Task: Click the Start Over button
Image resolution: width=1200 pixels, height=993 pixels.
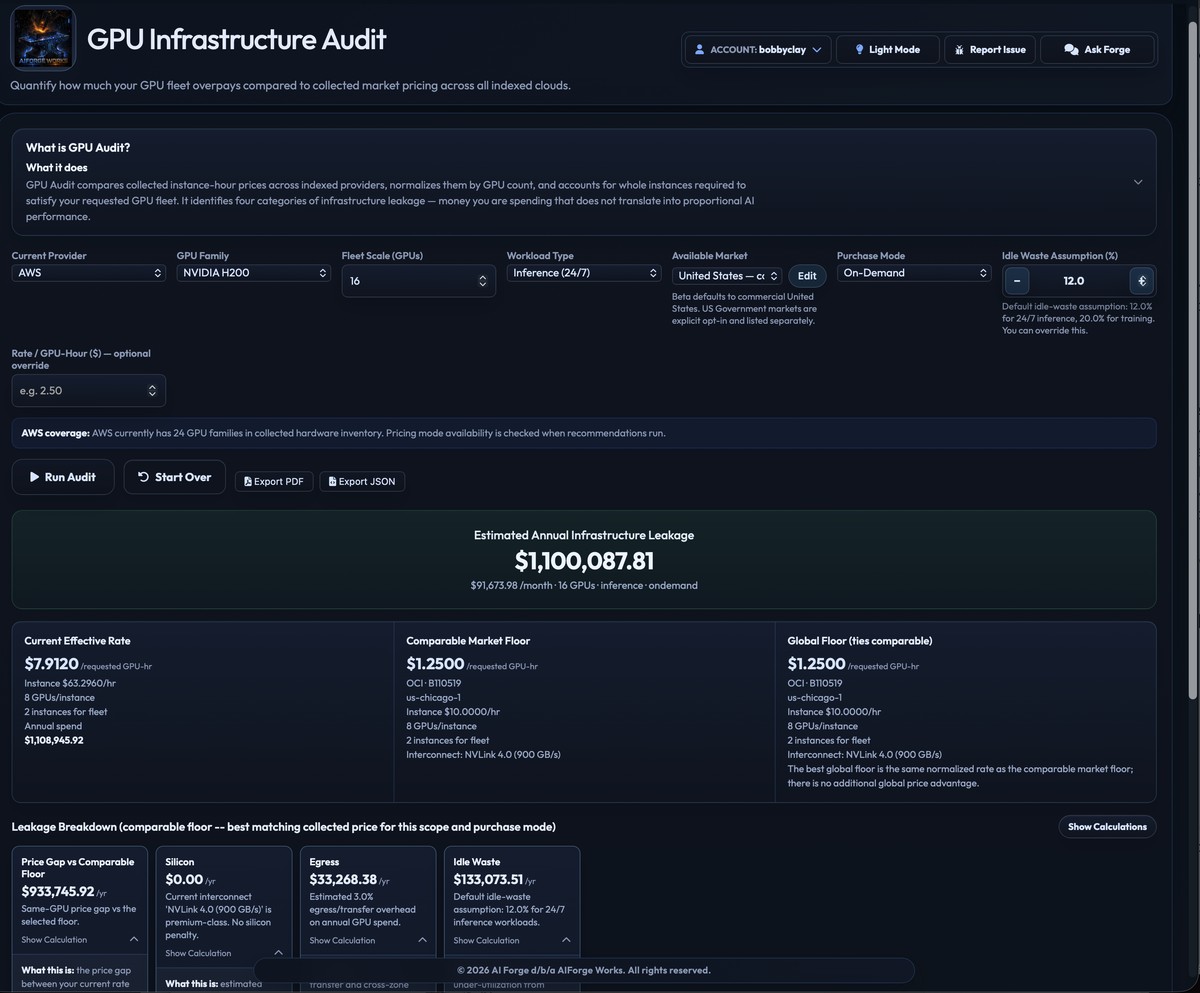Action: pos(175,477)
